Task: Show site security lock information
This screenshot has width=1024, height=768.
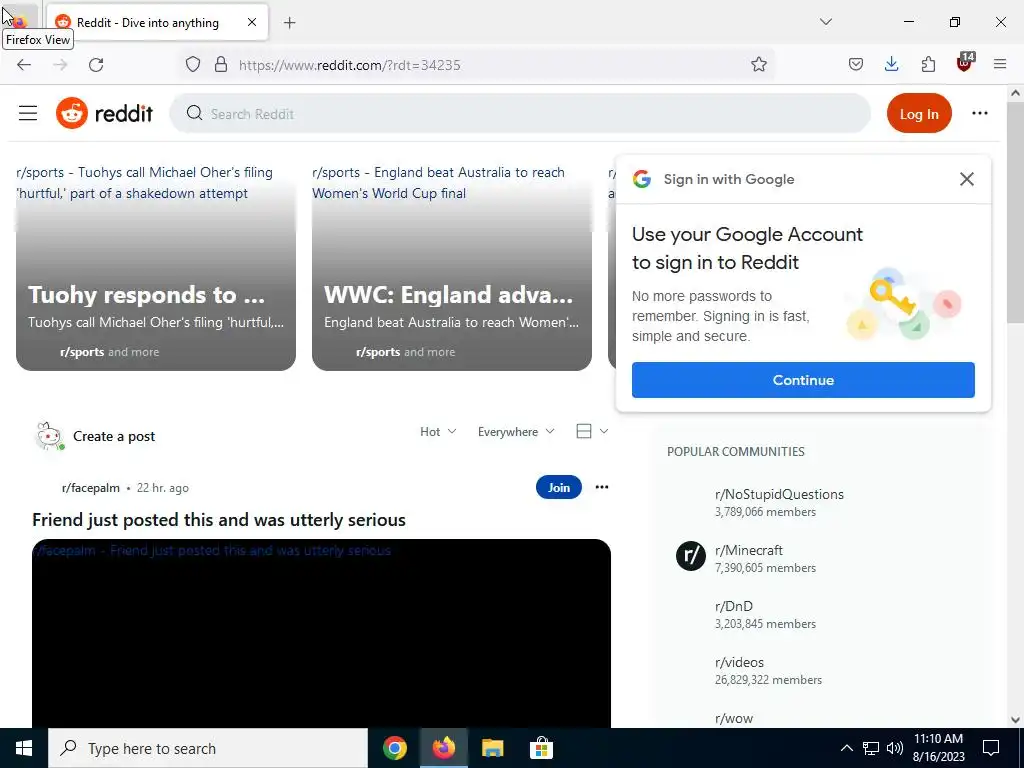Action: 221,65
